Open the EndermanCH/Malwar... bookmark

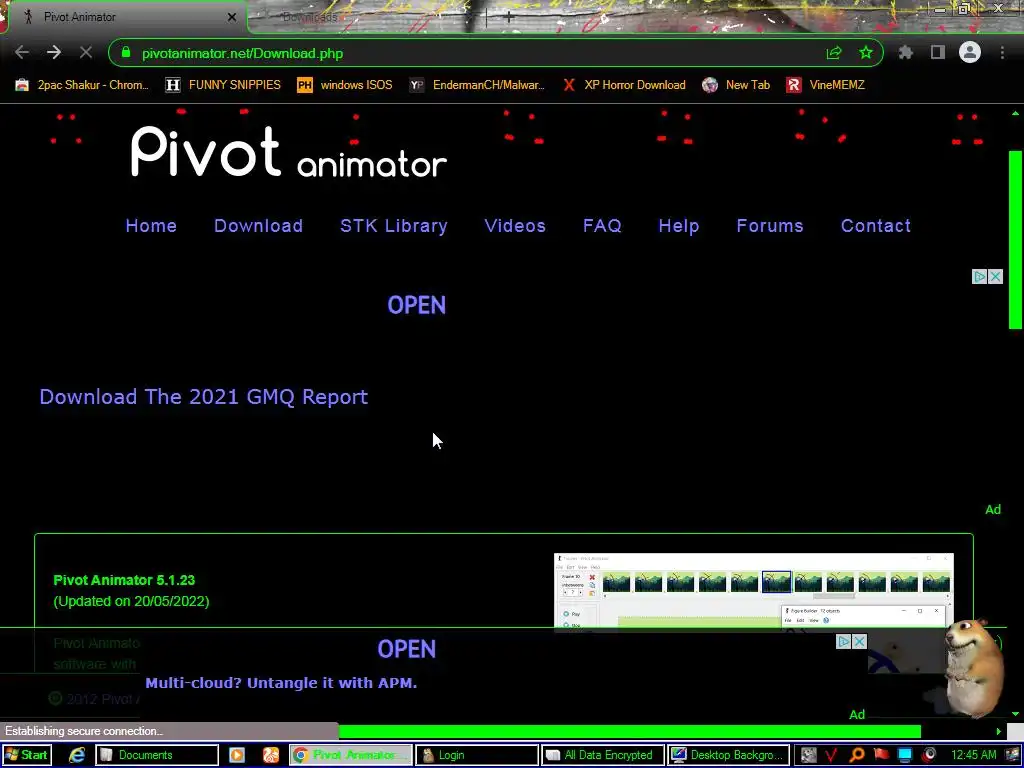coord(477,85)
